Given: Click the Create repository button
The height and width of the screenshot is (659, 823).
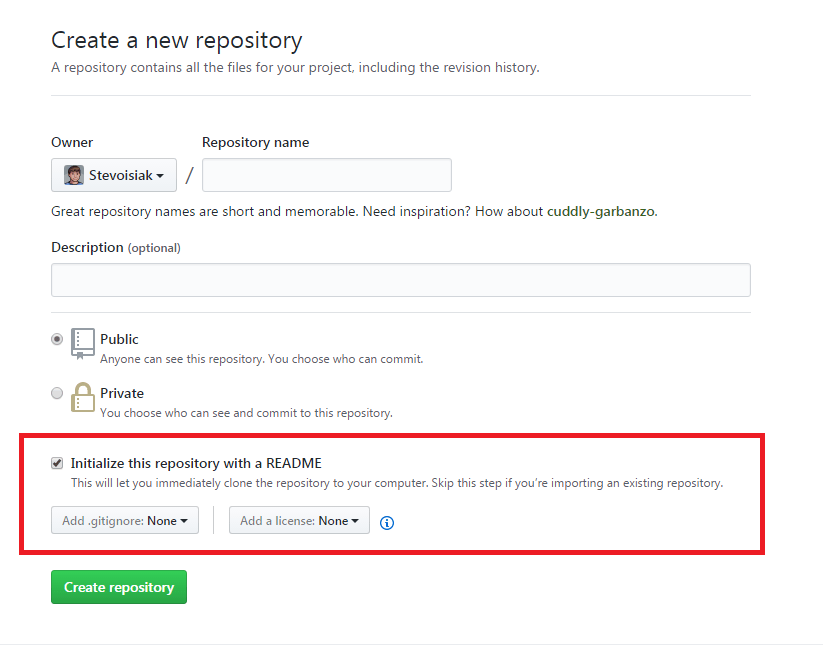Looking at the screenshot, I should point(119,587).
